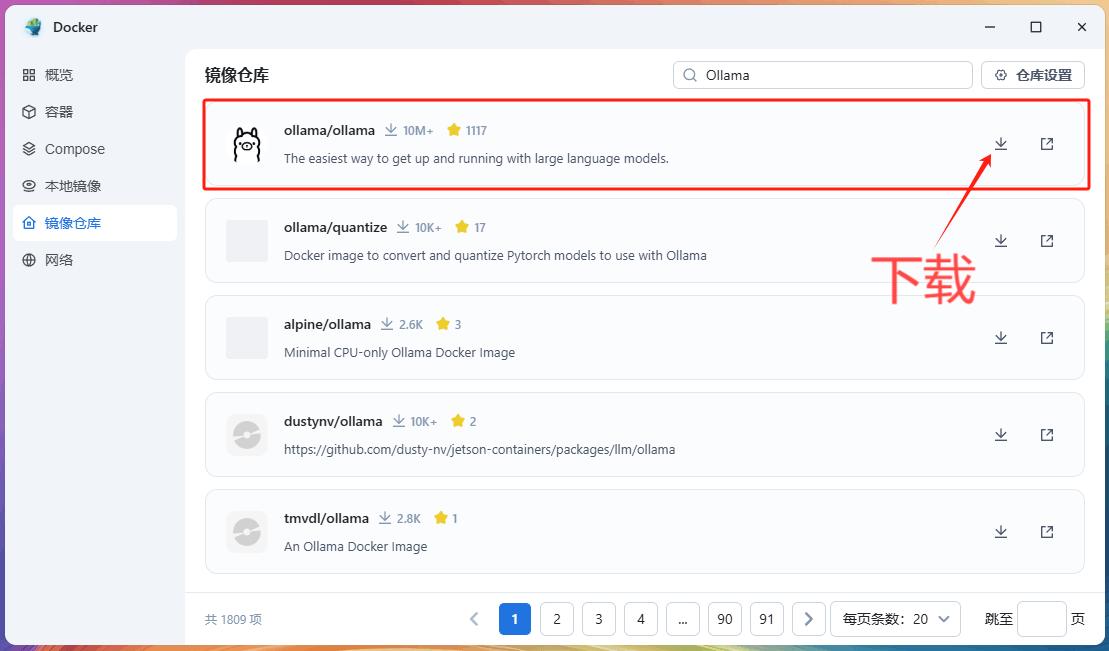Screen dimensions: 1109x651
Task: Select page 2 in pagination
Action: coord(556,619)
